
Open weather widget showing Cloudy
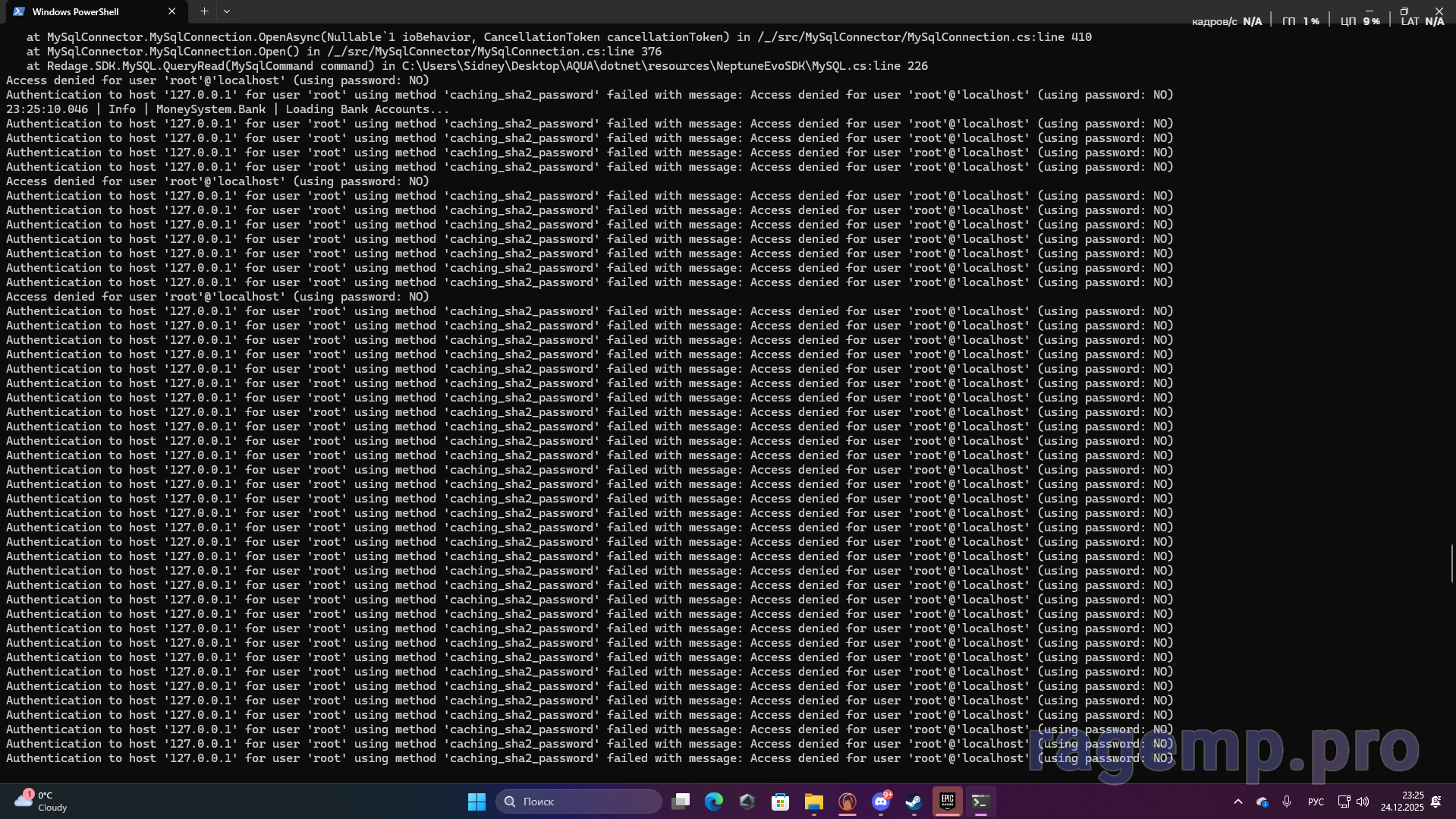42,802
